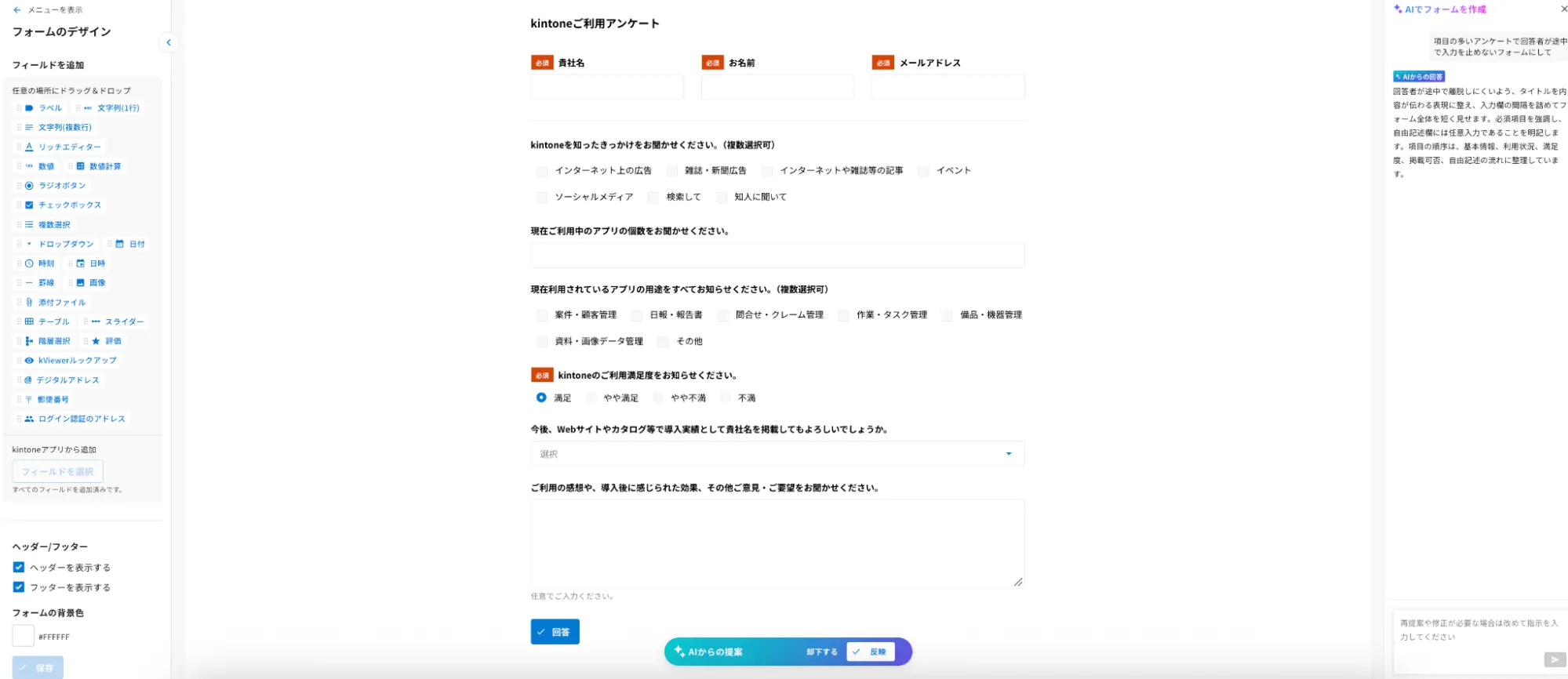Click the AI chat send arrow button
The height and width of the screenshot is (679, 1568).
[1555, 659]
